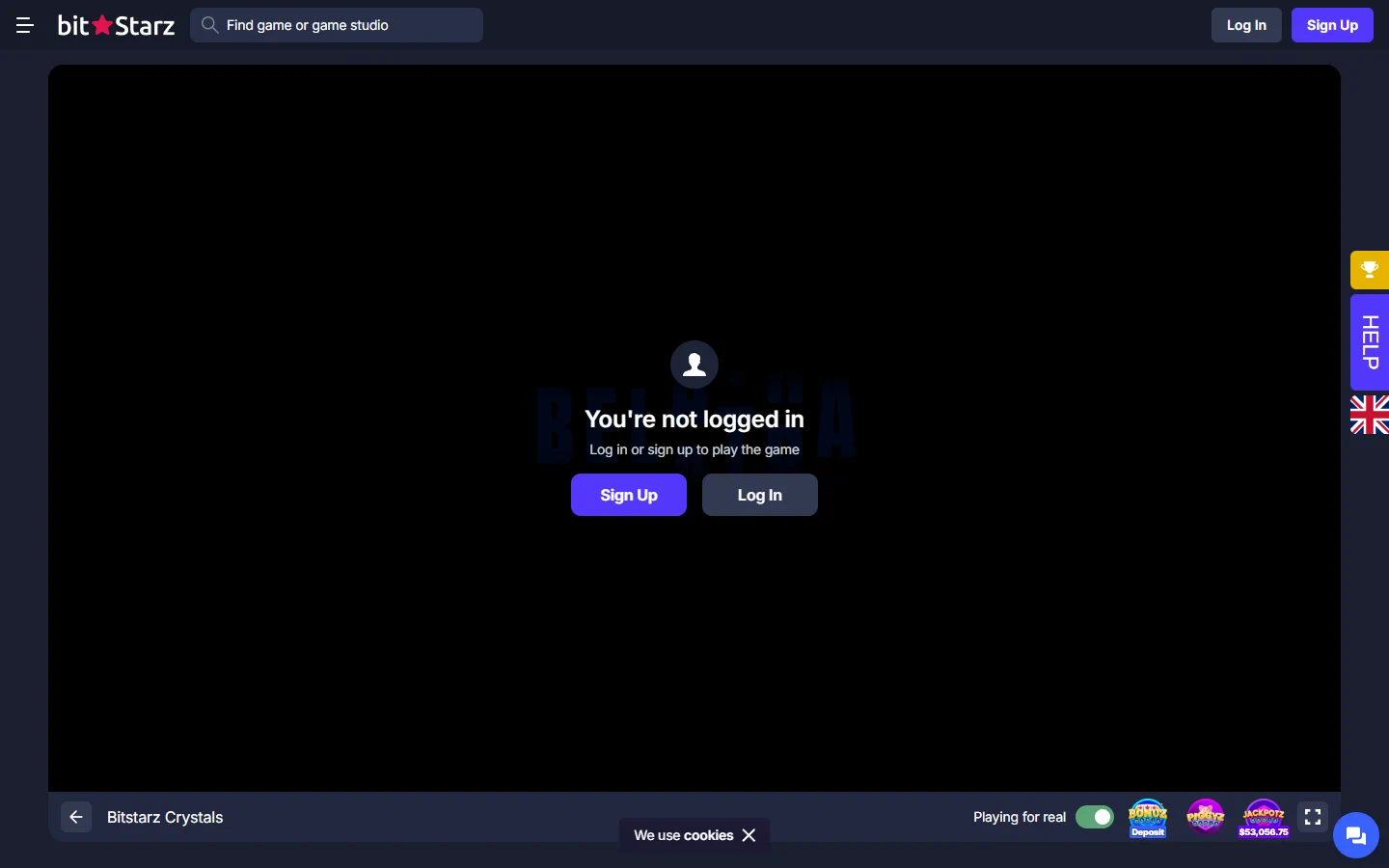The width and height of the screenshot is (1389, 868).
Task: Click Log In in the top header
Action: [1246, 25]
